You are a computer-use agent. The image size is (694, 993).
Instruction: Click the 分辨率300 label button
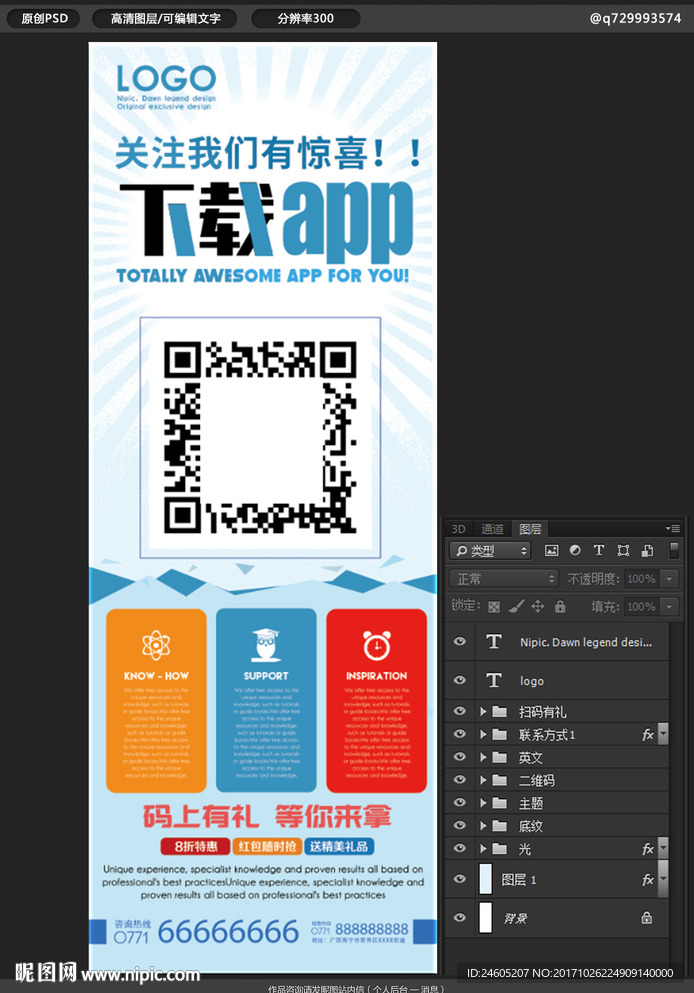pos(306,18)
